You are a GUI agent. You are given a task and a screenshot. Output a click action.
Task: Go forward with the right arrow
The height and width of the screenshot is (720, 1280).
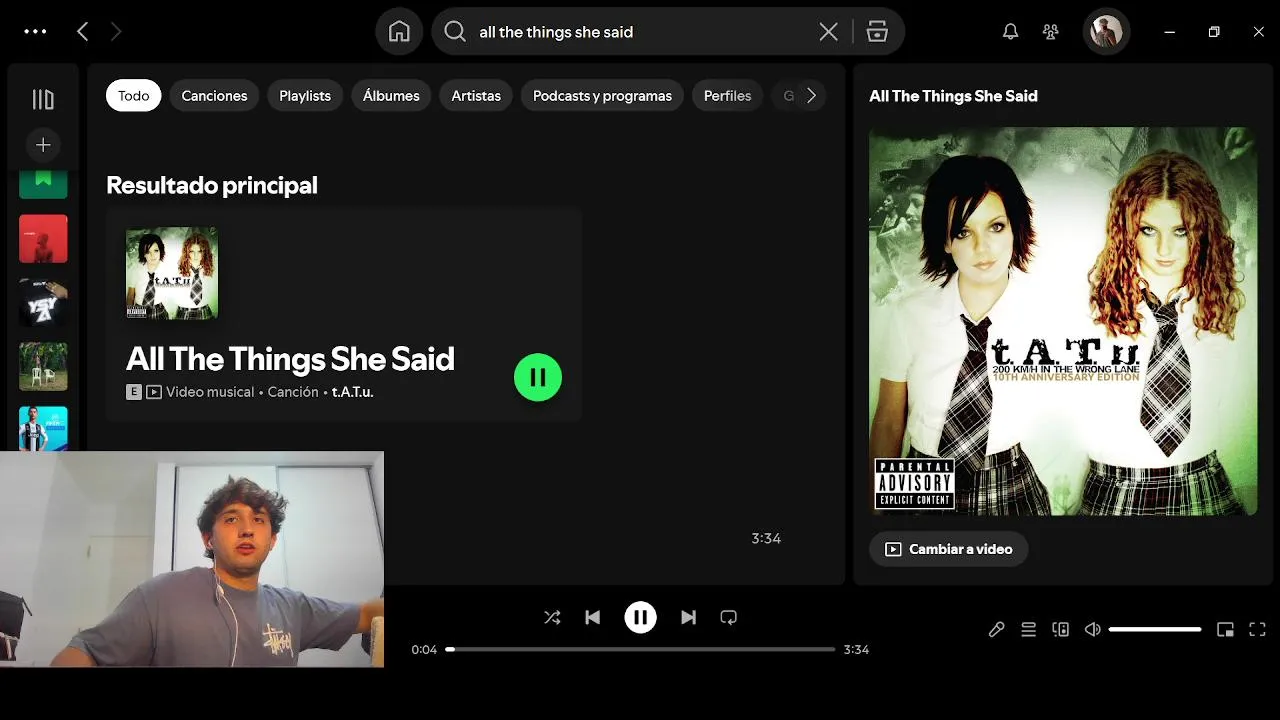click(x=116, y=32)
